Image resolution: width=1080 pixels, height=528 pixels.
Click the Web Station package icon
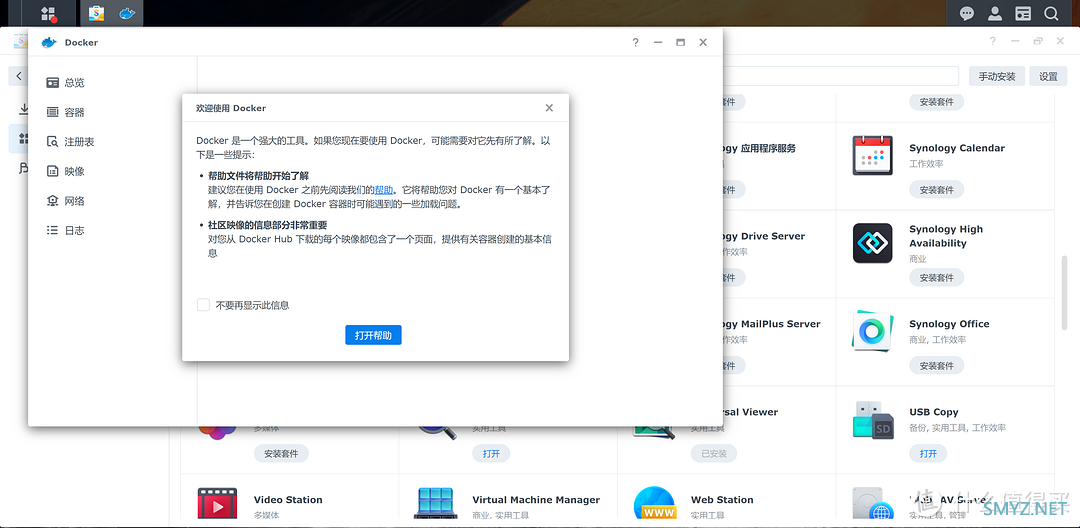coord(654,503)
